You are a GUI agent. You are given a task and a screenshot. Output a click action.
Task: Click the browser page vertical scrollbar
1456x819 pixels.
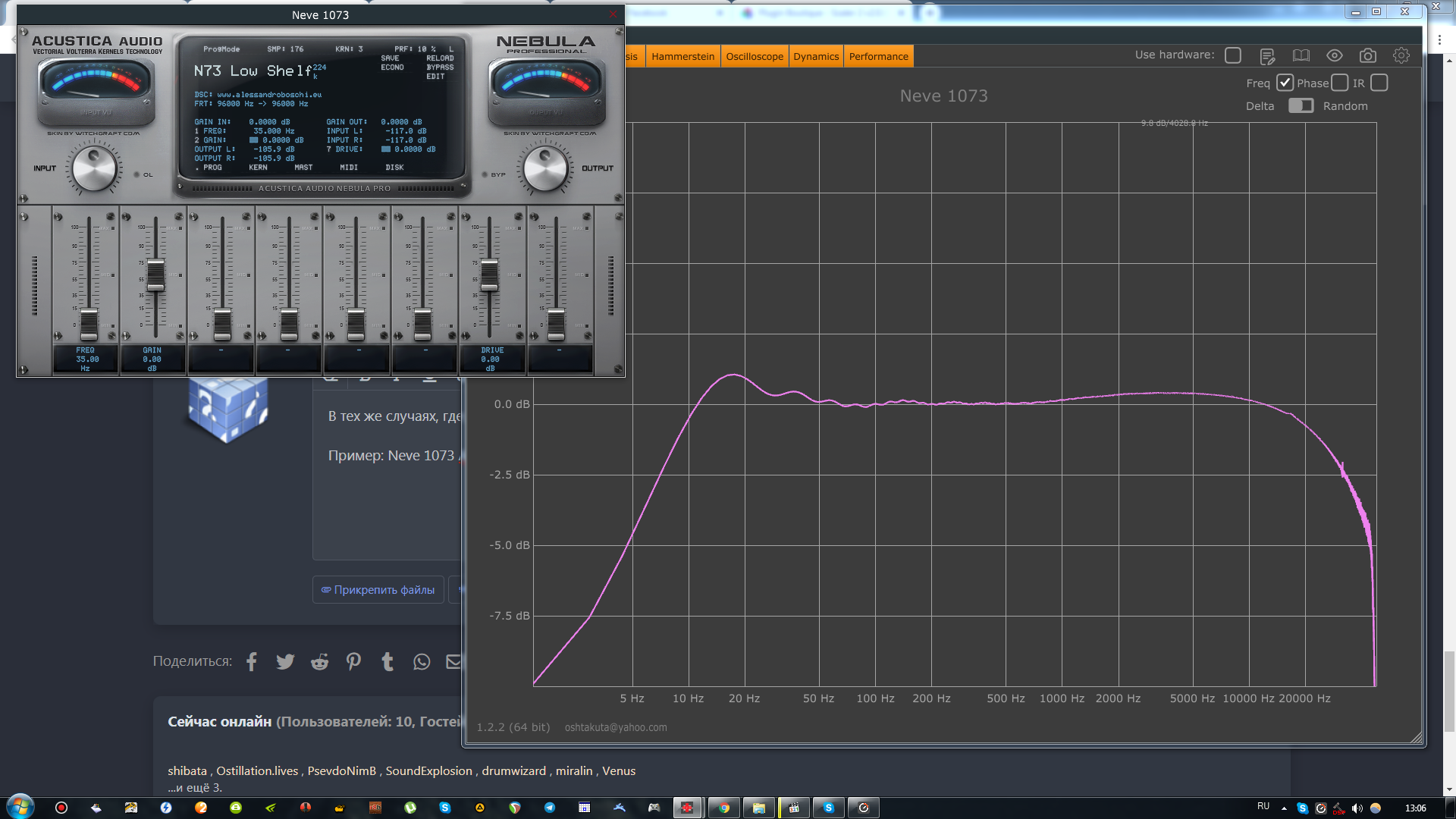coord(1449,692)
